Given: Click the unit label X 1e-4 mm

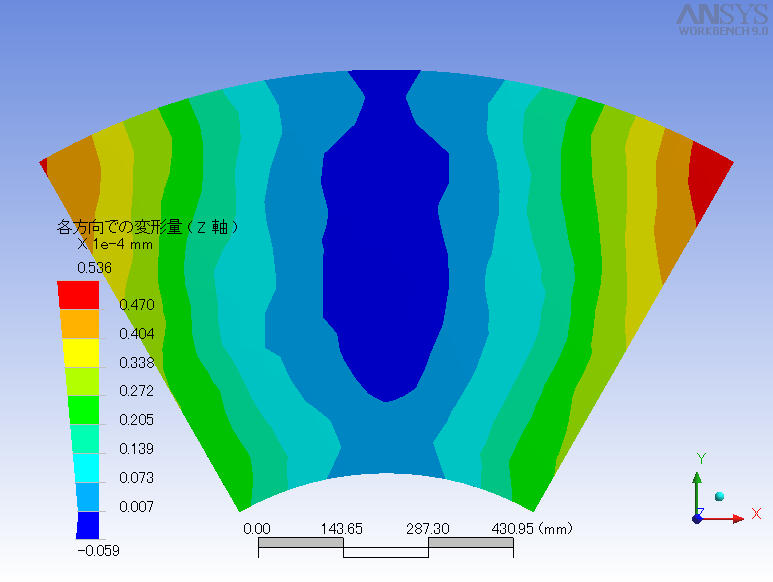Looking at the screenshot, I should pos(115,244).
